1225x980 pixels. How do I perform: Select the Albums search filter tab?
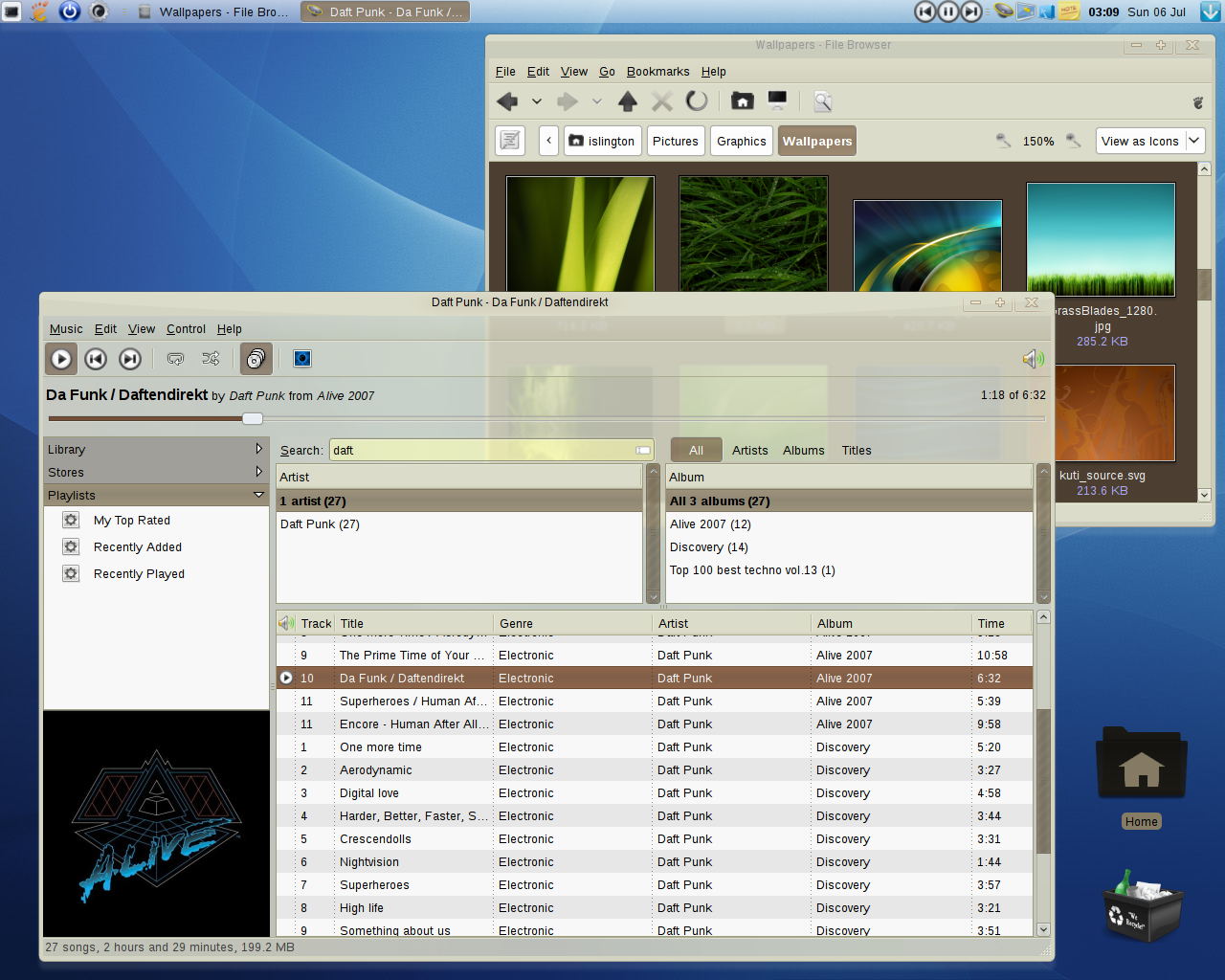[804, 451]
